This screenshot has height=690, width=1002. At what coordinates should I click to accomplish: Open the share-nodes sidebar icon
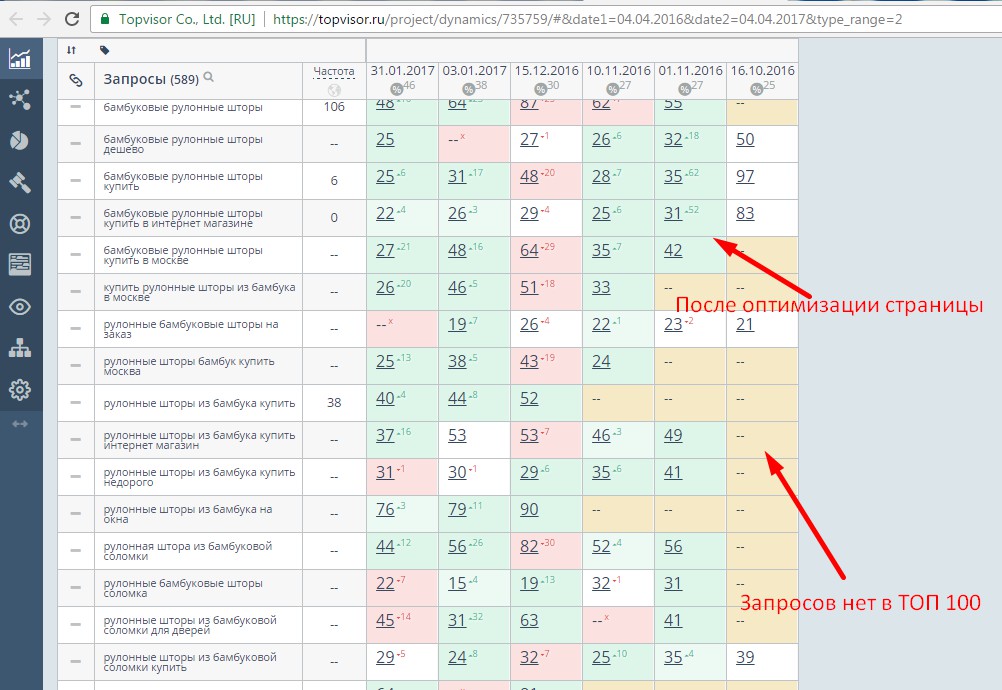20,100
